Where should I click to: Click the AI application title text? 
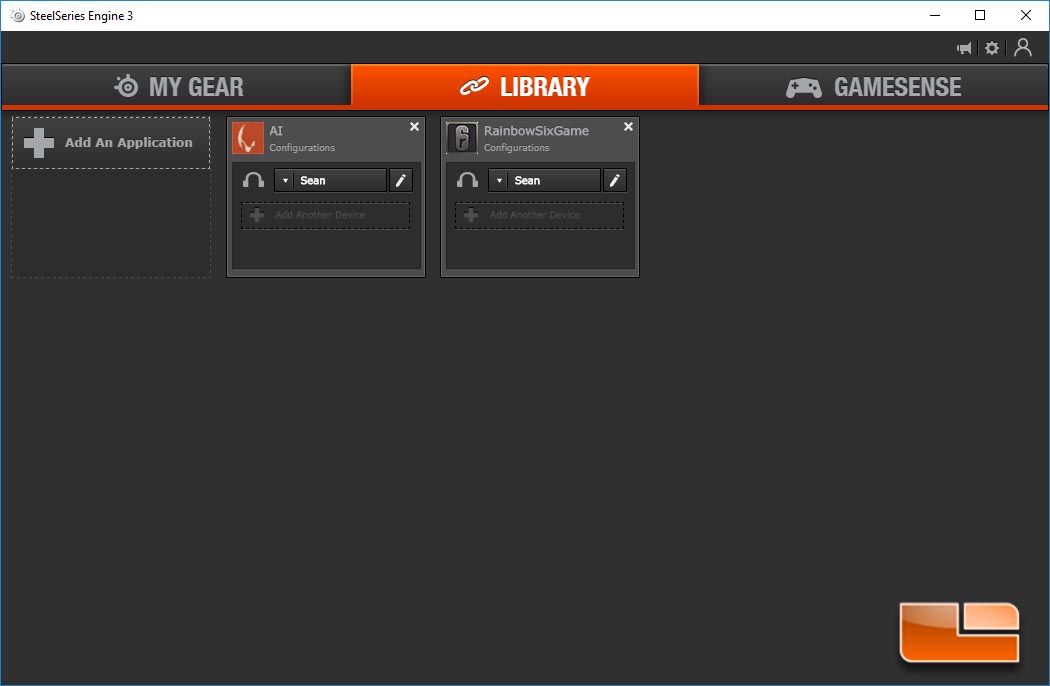pyautogui.click(x=276, y=131)
